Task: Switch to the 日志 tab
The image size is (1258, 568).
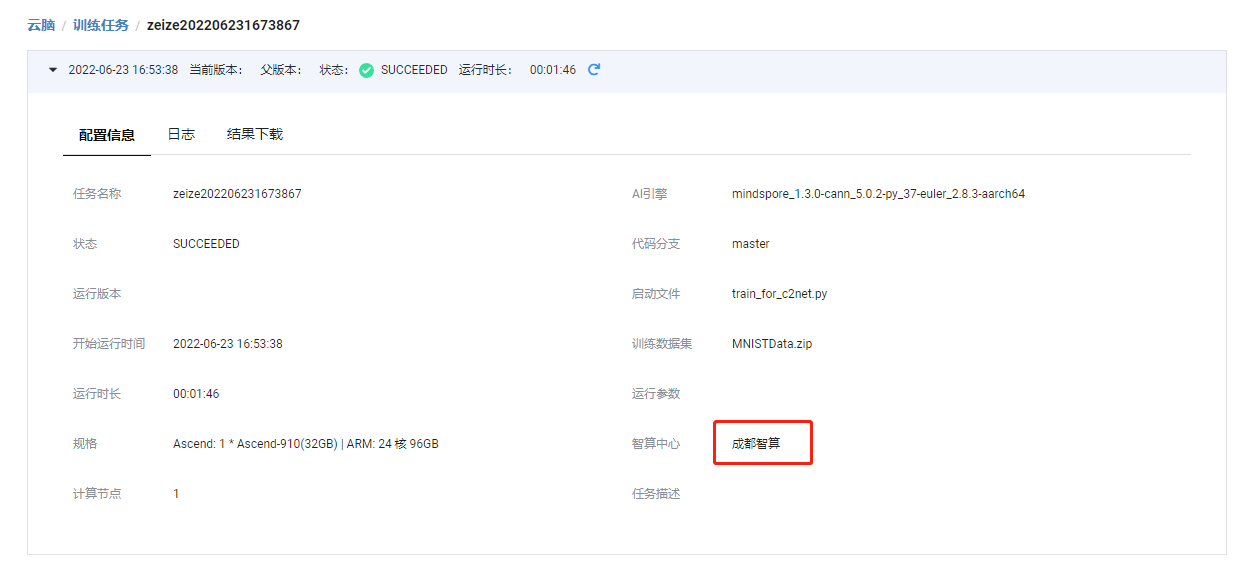Action: click(181, 134)
